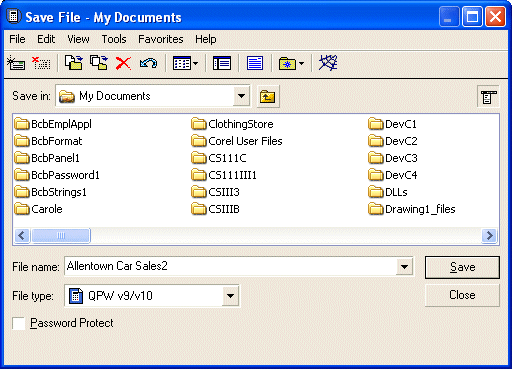
Task: Click the application icon in title bar
Action: click(x=14, y=16)
